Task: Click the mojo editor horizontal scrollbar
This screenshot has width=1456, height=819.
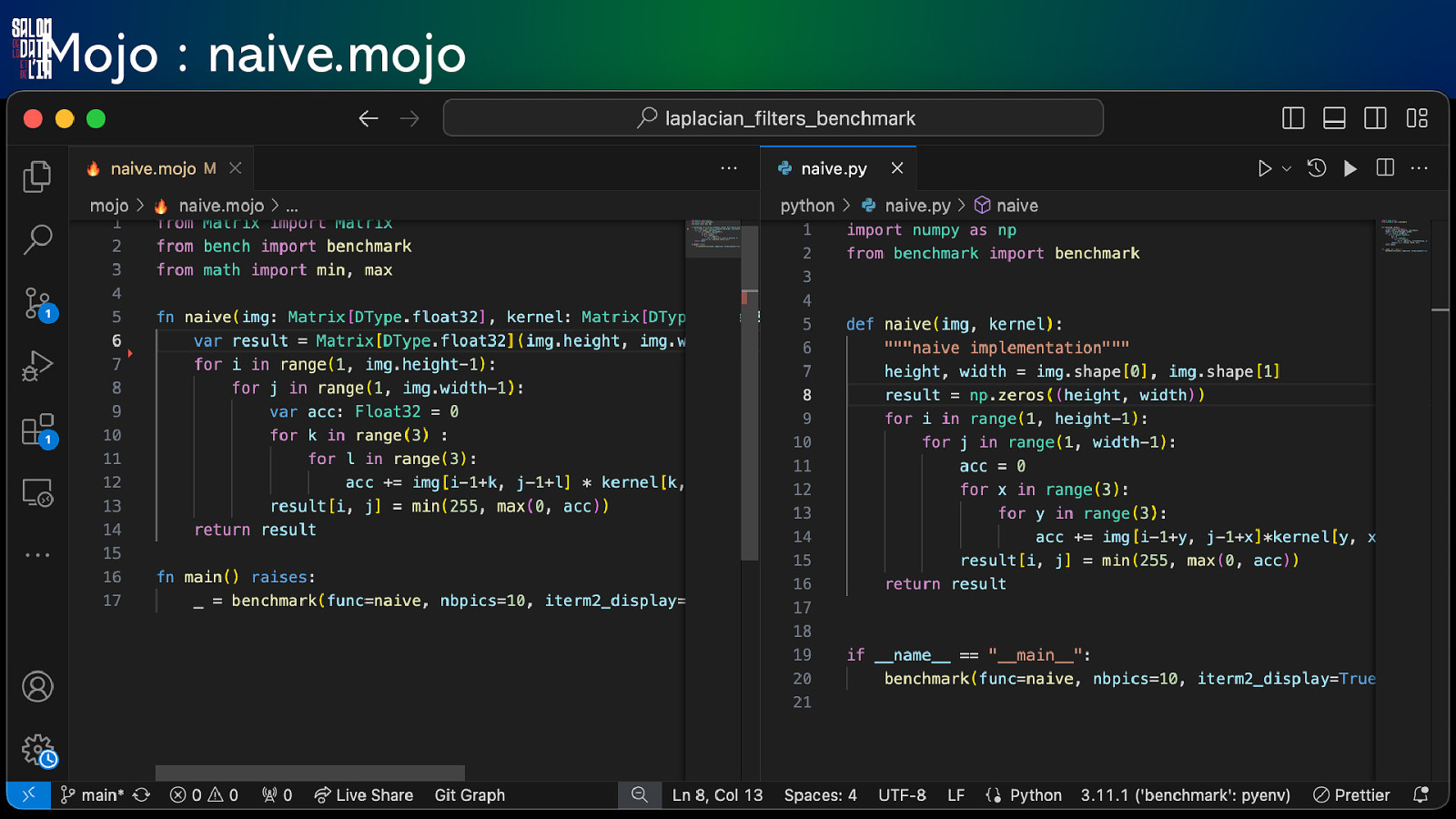Action: pos(310,773)
